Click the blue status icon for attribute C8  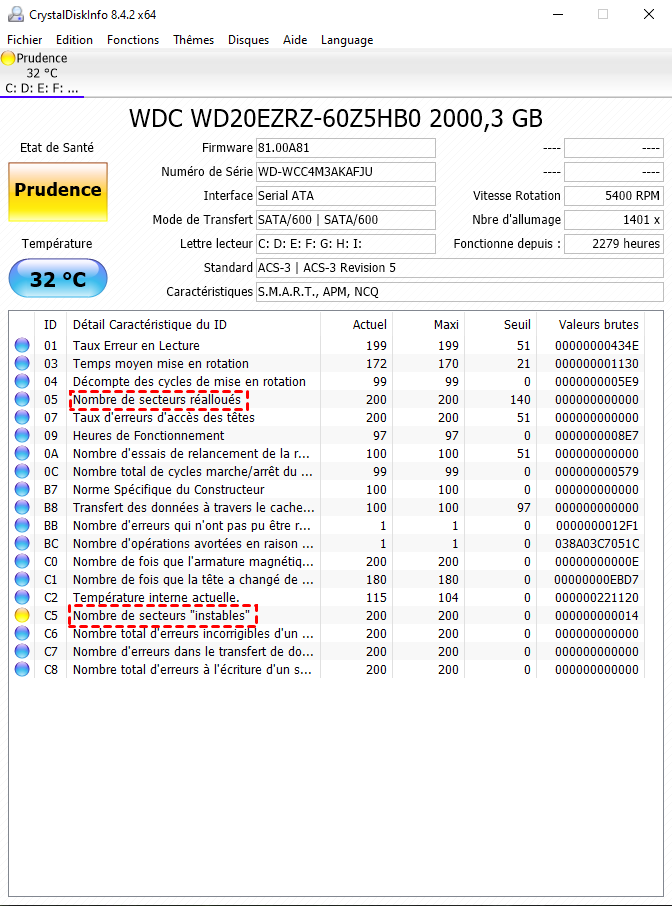[x=22, y=670]
